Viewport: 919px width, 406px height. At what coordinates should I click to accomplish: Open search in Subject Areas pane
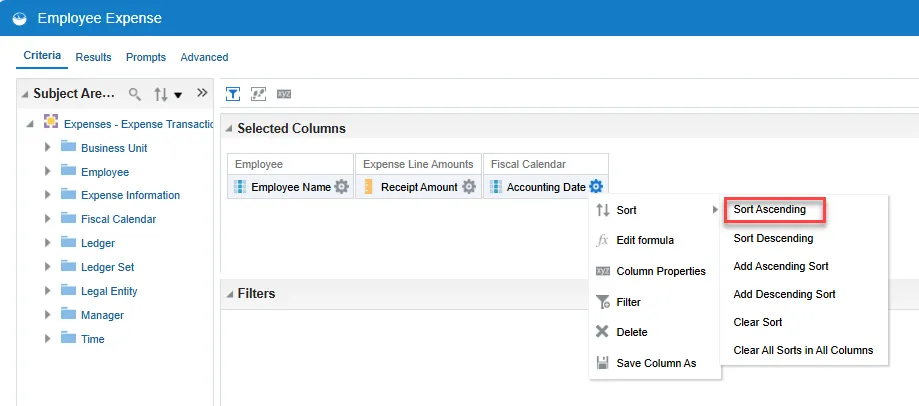(x=135, y=94)
